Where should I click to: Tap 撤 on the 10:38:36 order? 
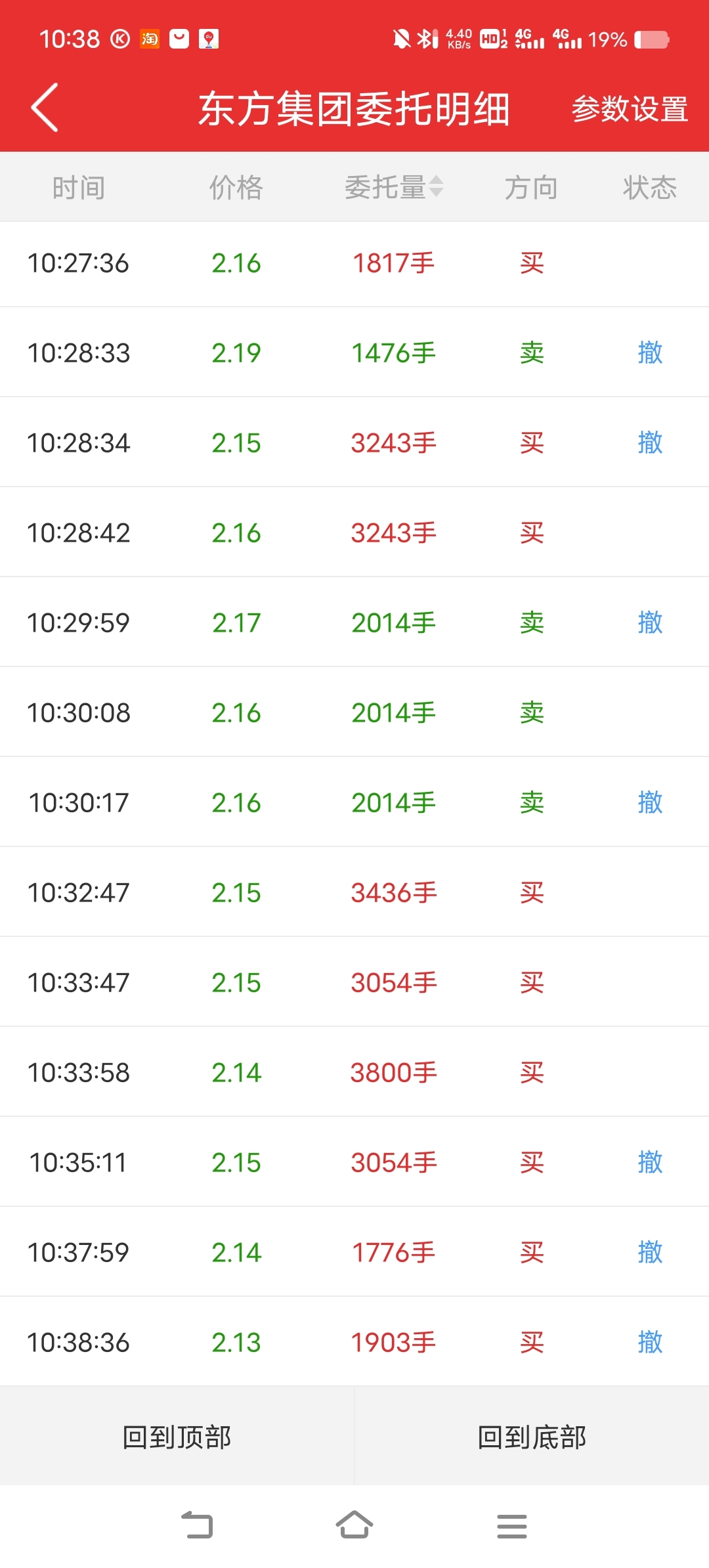click(x=650, y=1342)
